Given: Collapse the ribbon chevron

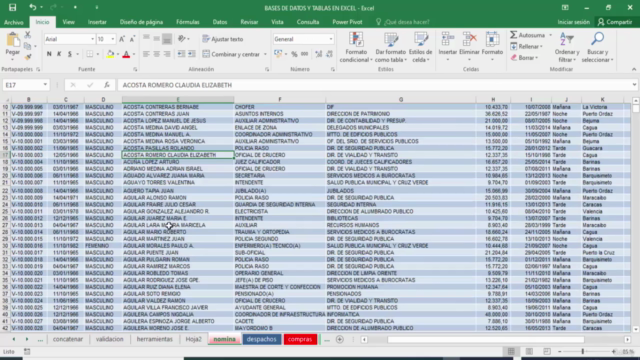Looking at the screenshot, I should click(x=634, y=69).
